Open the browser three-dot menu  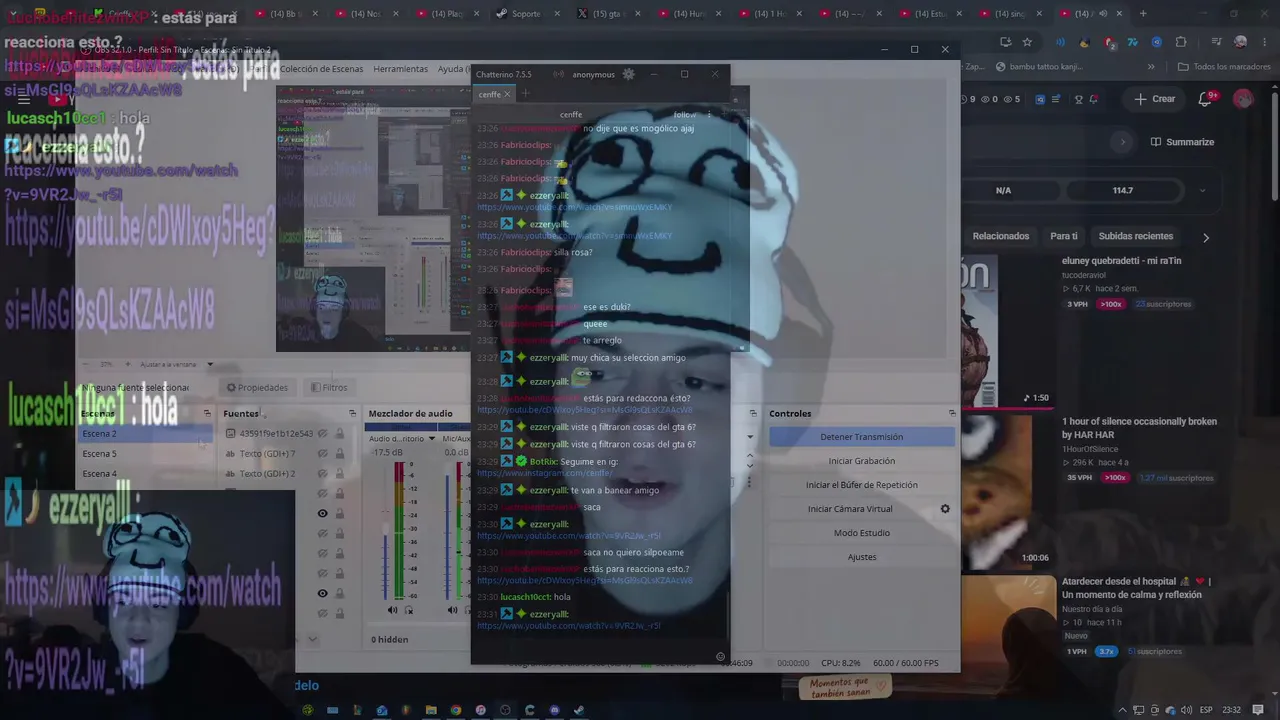1265,42
